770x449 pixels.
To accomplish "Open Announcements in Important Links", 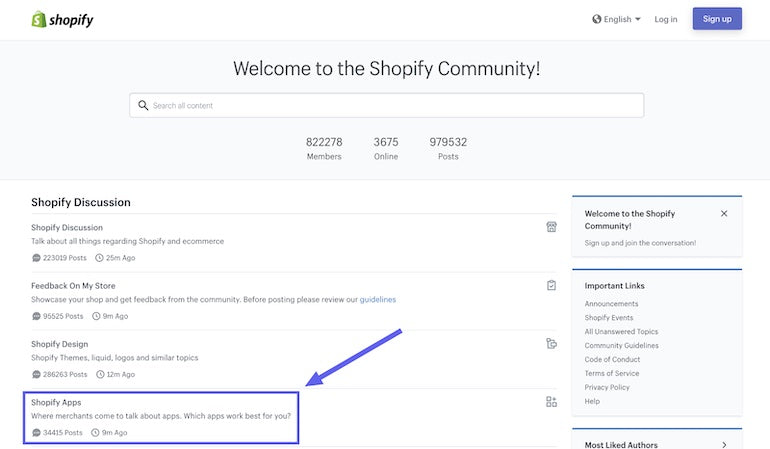I will pos(611,304).
